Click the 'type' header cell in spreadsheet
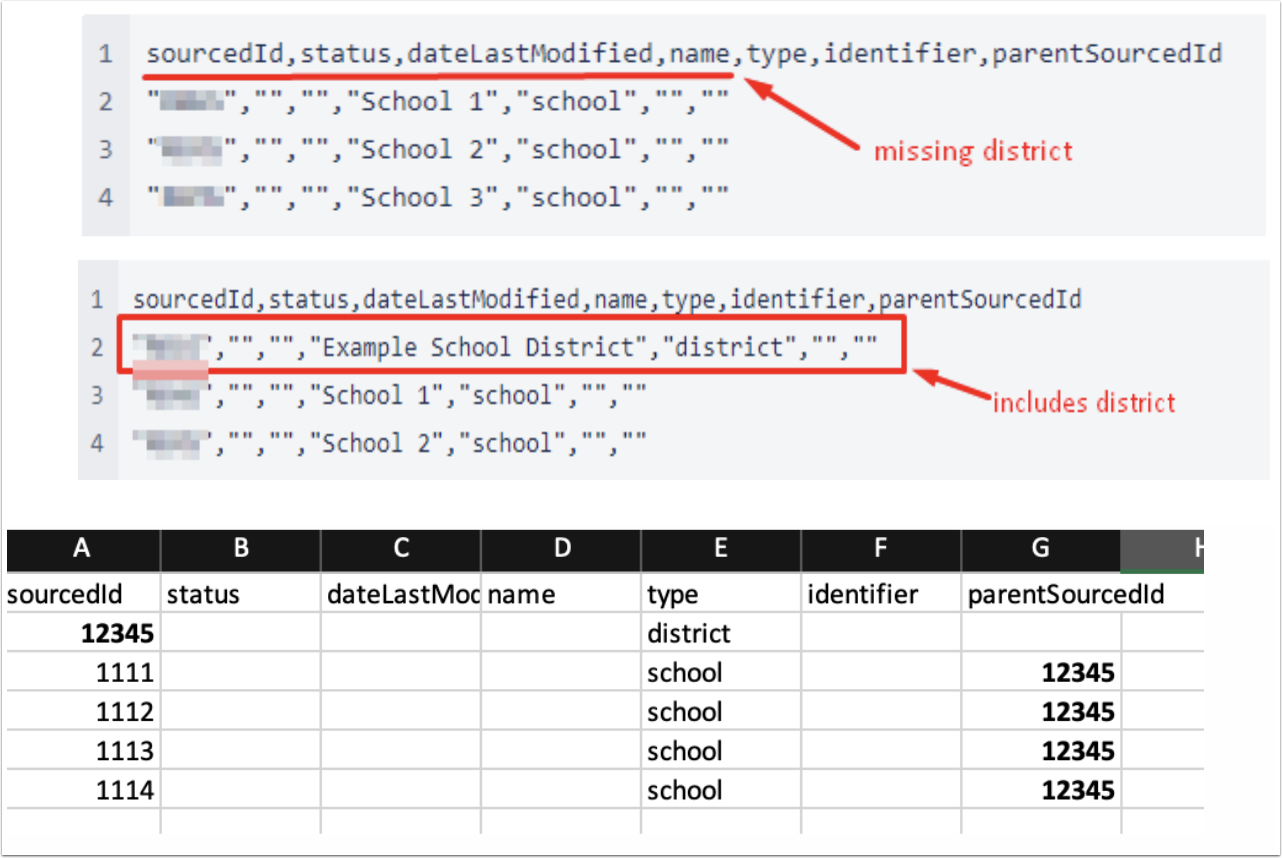 click(x=722, y=594)
